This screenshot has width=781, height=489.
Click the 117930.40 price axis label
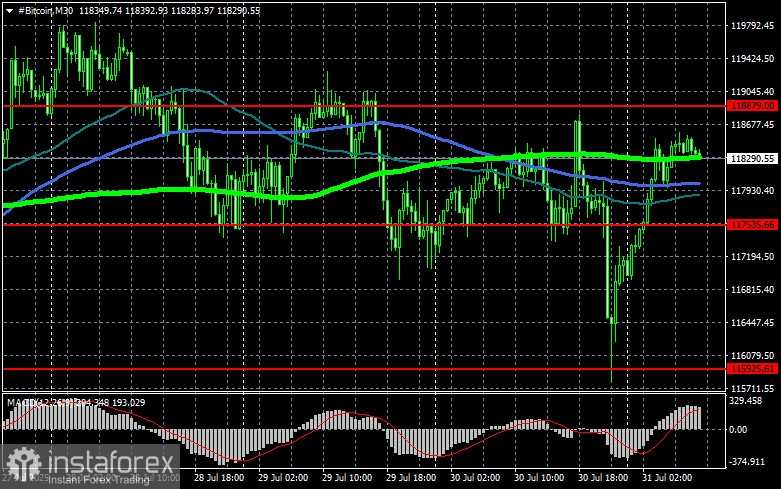752,191
